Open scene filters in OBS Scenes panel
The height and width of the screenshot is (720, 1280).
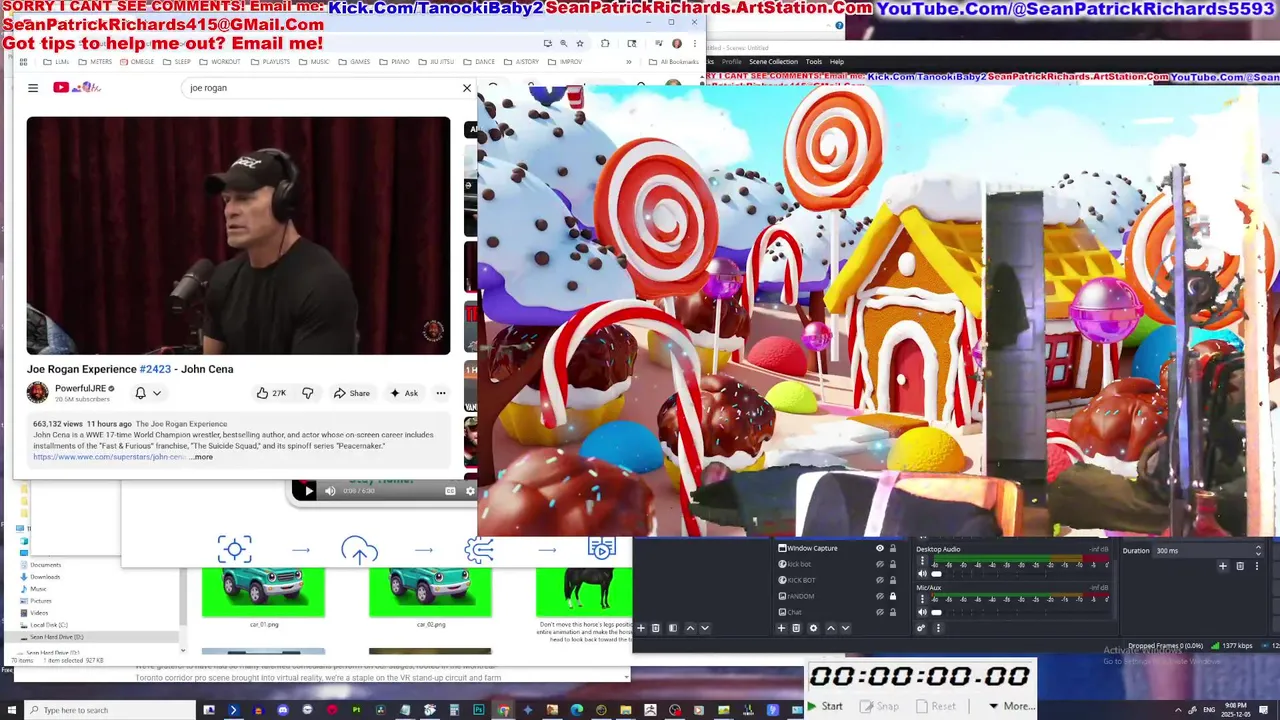pos(673,628)
